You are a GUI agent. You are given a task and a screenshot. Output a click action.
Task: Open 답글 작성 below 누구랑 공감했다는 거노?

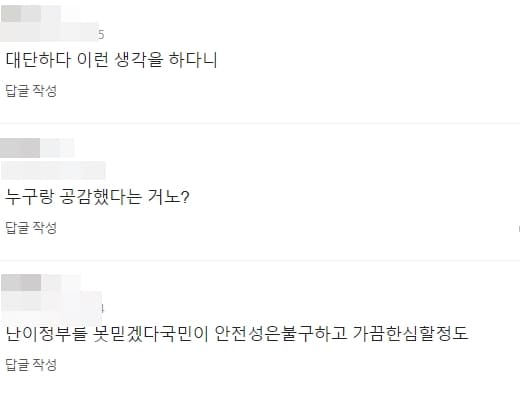point(31,228)
